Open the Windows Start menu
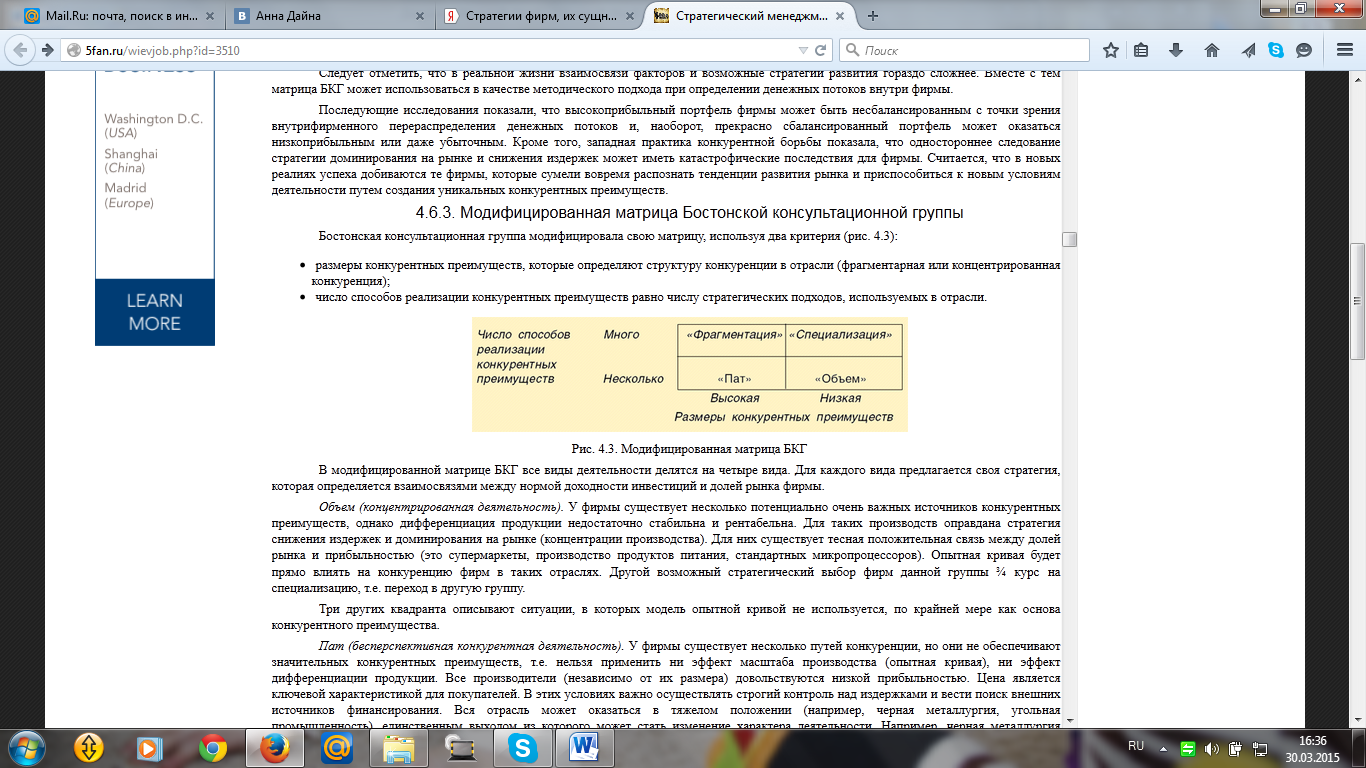 (27, 747)
